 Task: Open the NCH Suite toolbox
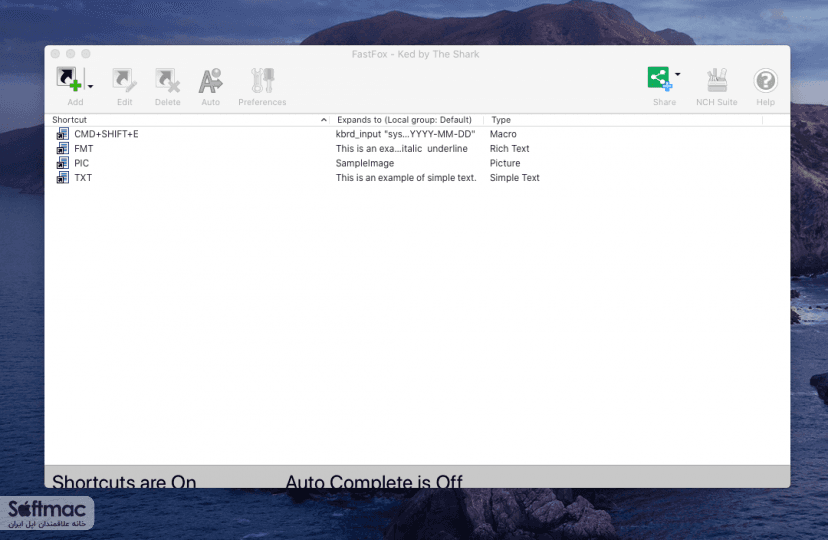click(x=717, y=80)
